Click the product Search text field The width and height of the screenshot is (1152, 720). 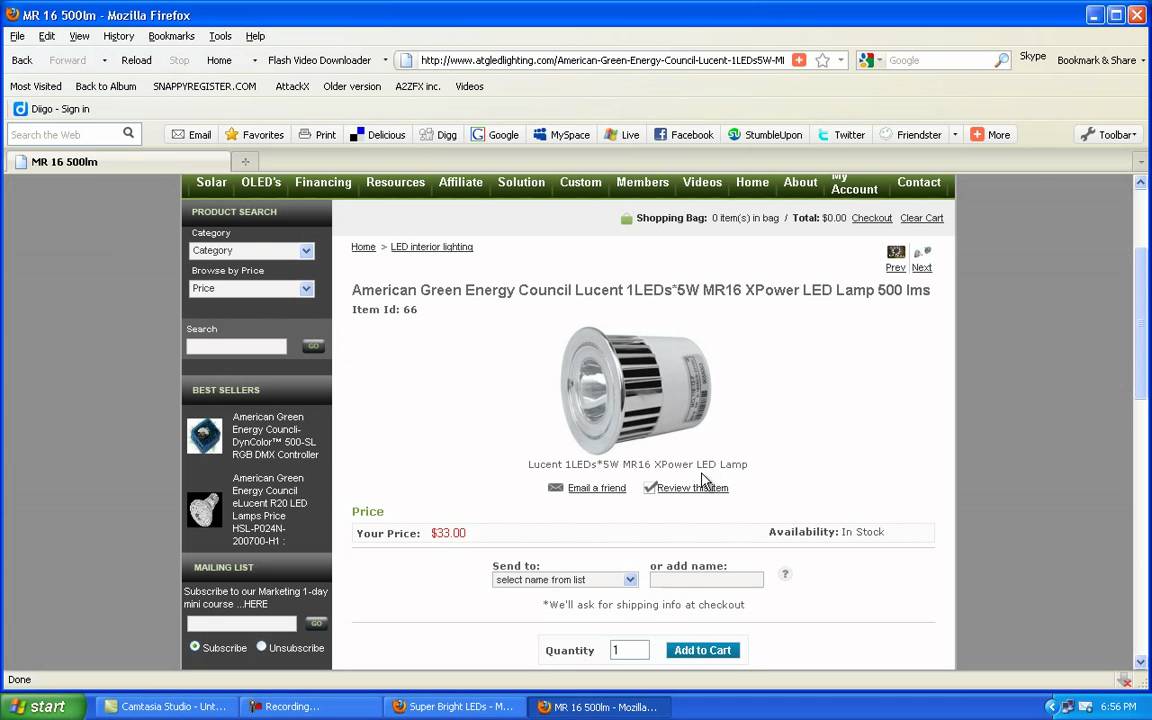237,346
